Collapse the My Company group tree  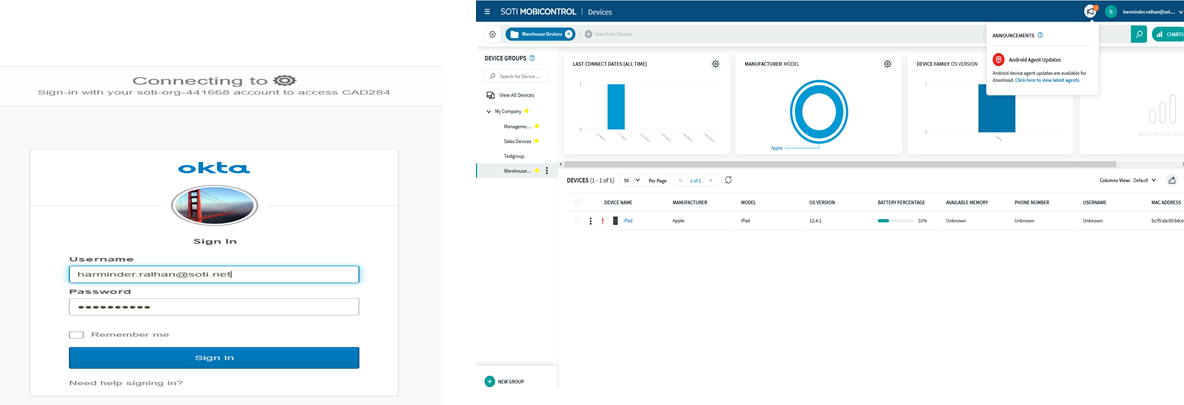pyautogui.click(x=489, y=111)
